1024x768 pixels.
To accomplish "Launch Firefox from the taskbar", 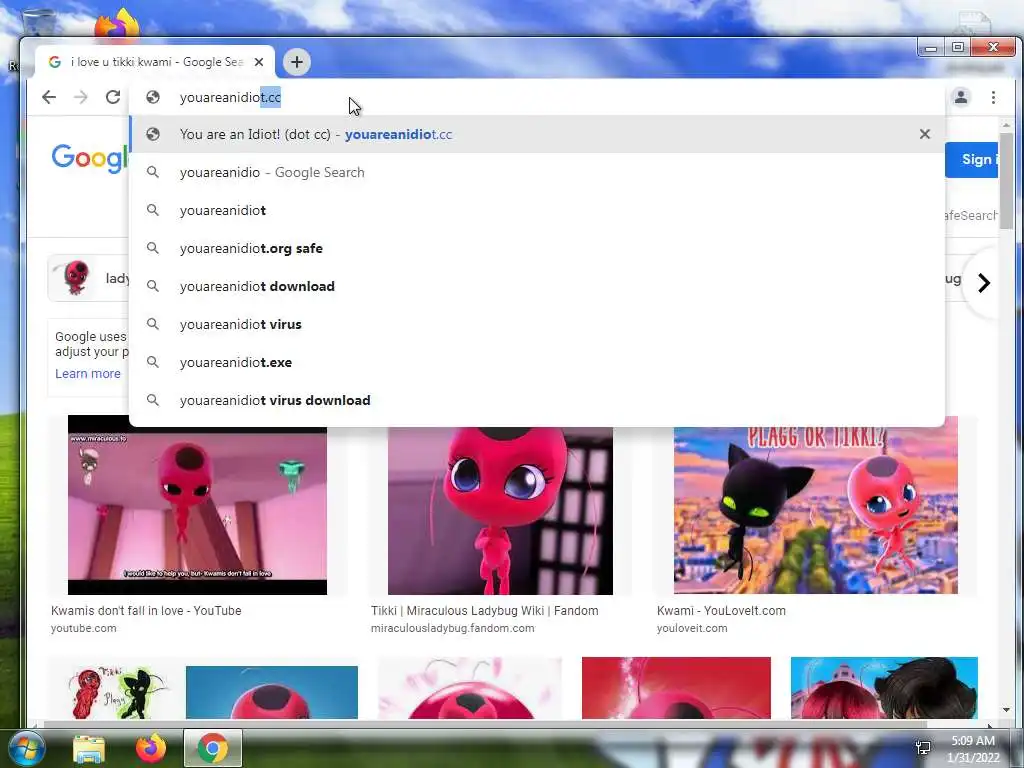I will (151, 748).
